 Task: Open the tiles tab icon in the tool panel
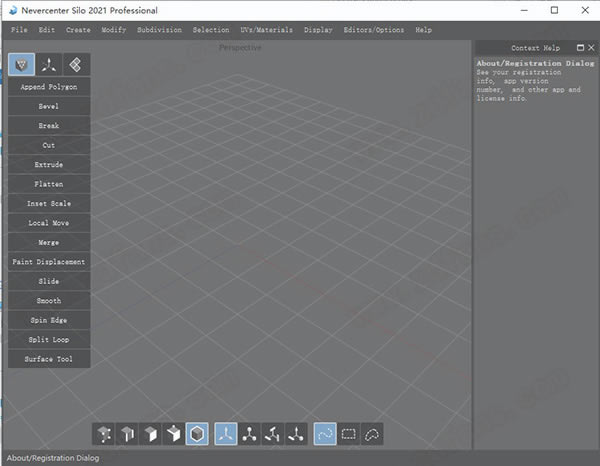76,65
